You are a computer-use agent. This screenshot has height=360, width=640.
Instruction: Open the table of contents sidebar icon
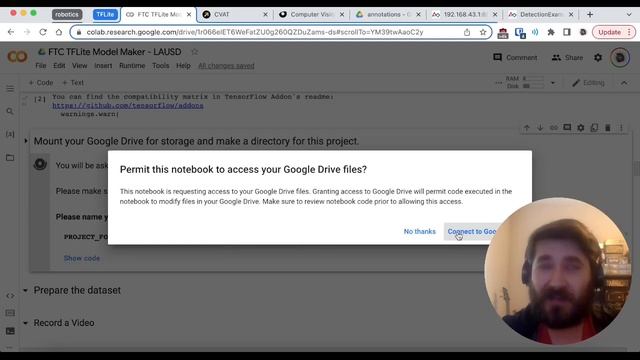point(10,89)
